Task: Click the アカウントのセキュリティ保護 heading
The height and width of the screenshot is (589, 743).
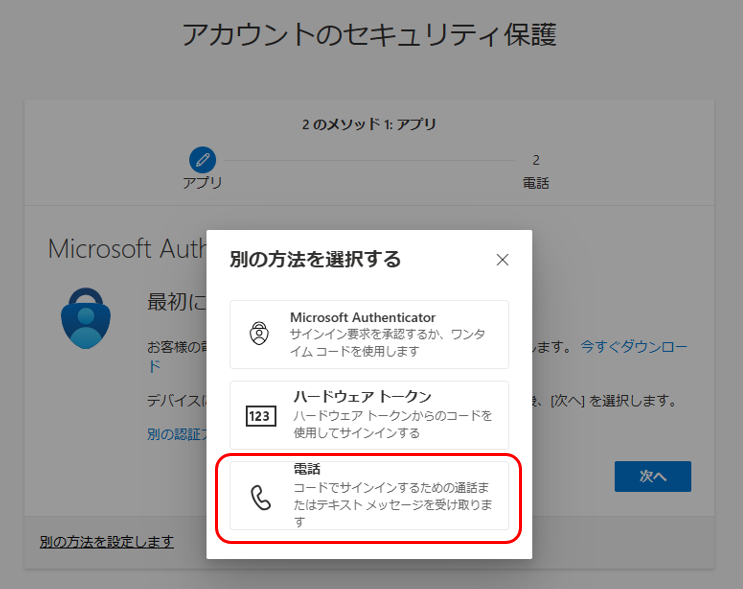Action: 370,35
